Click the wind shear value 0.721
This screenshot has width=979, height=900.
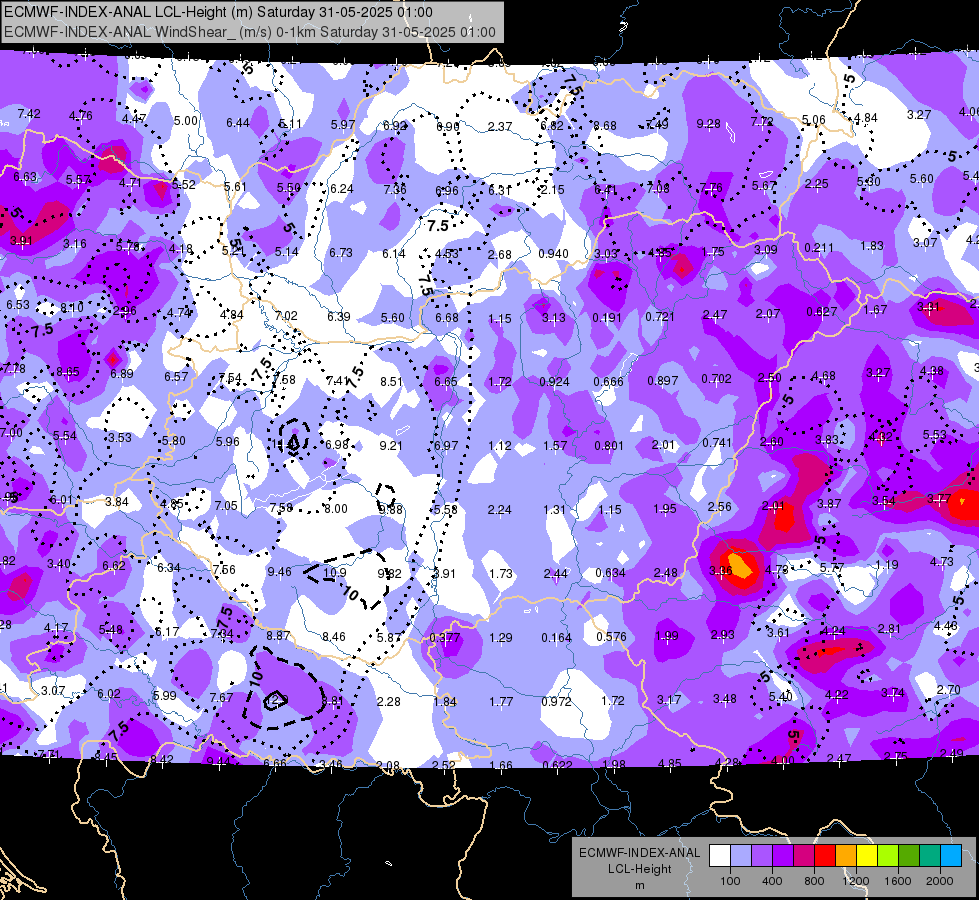660,317
